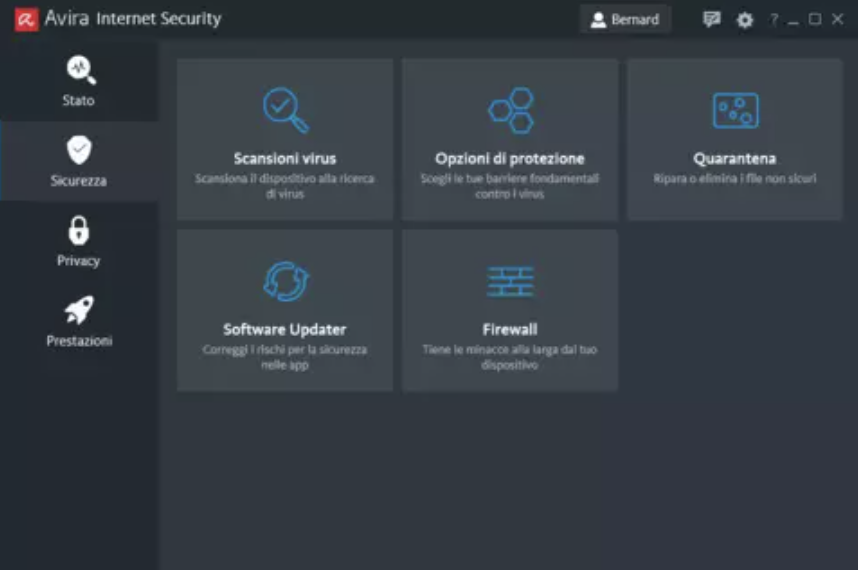Click the Software Updater arrows icon

click(285, 281)
